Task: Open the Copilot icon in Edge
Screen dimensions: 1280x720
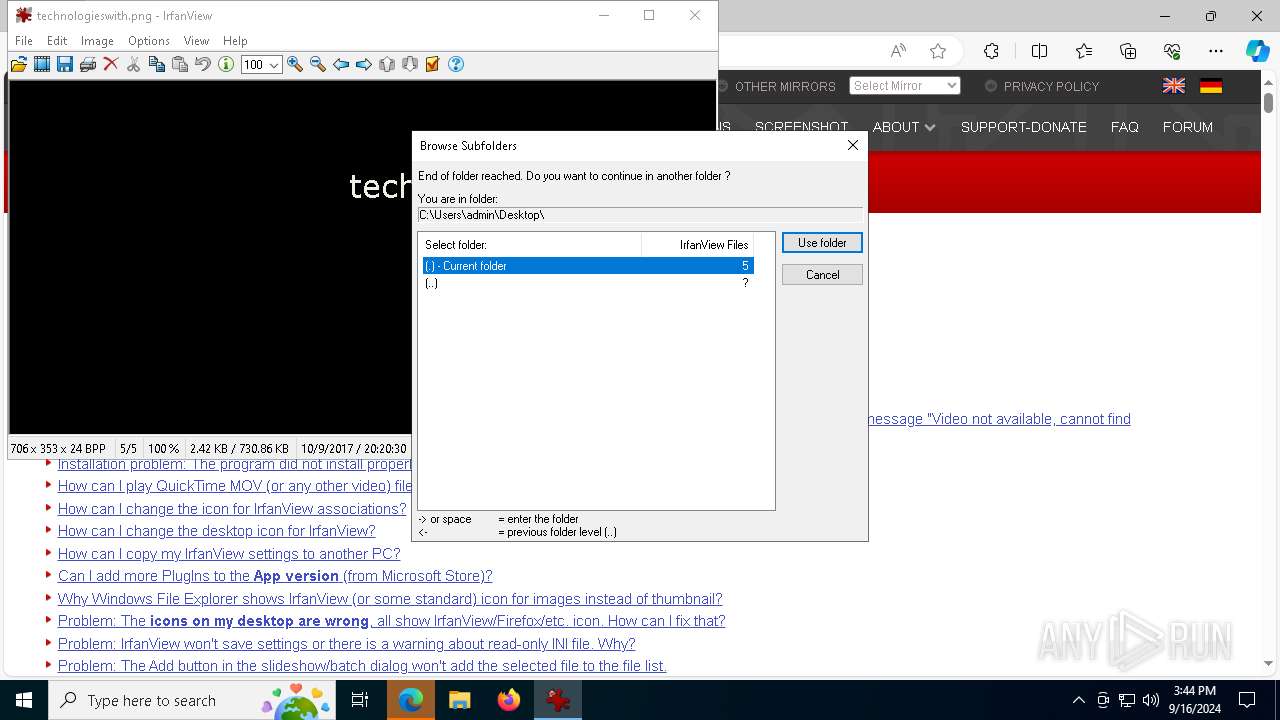Action: (x=1257, y=51)
